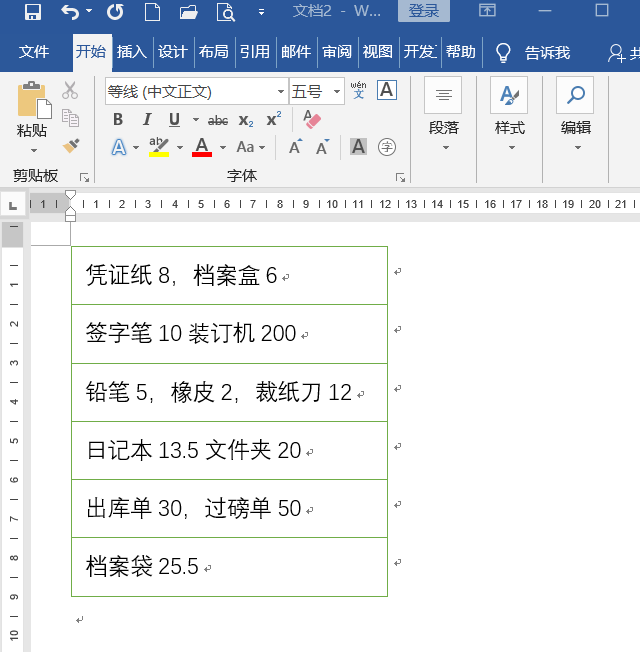Open the 剪贴板 pane launcher
Image resolution: width=640 pixels, height=652 pixels.
84,178
